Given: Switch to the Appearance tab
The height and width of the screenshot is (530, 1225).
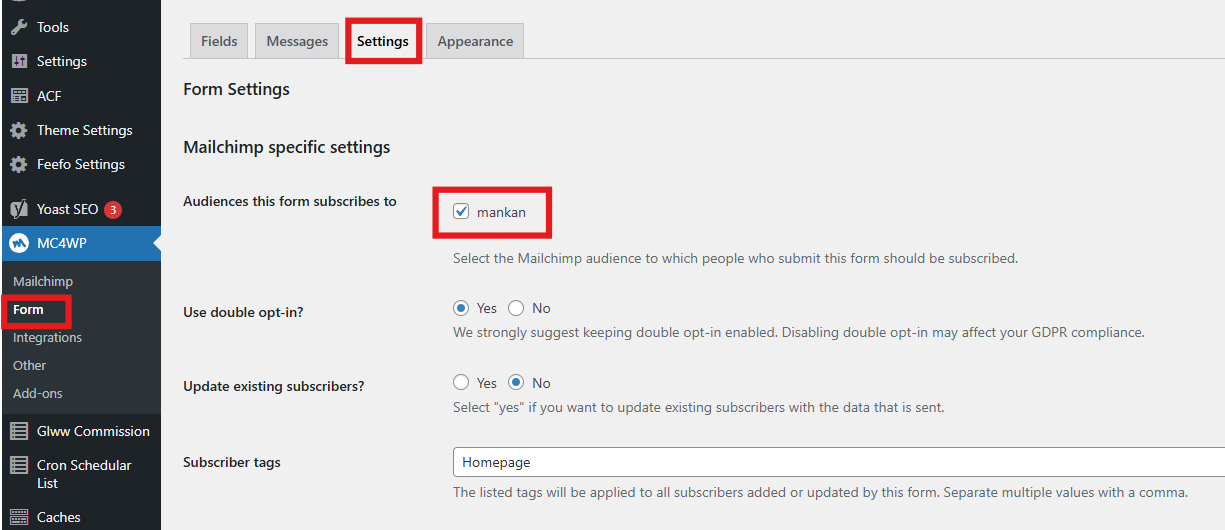Looking at the screenshot, I should [475, 41].
